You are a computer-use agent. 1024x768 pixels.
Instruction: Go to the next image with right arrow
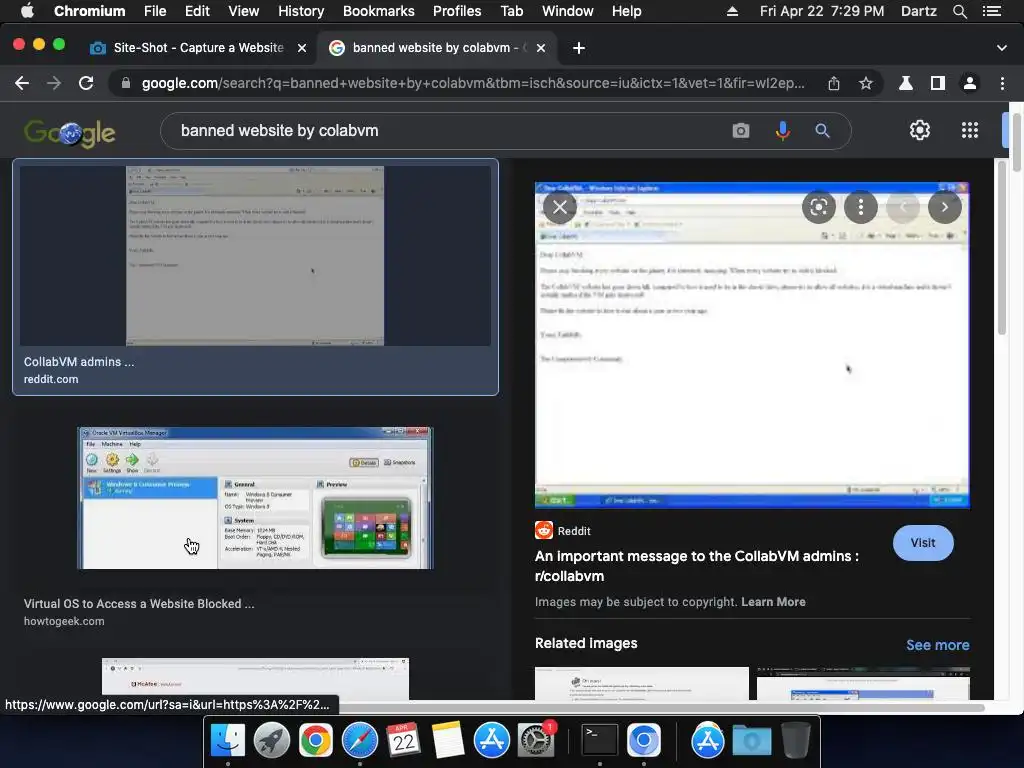944,207
